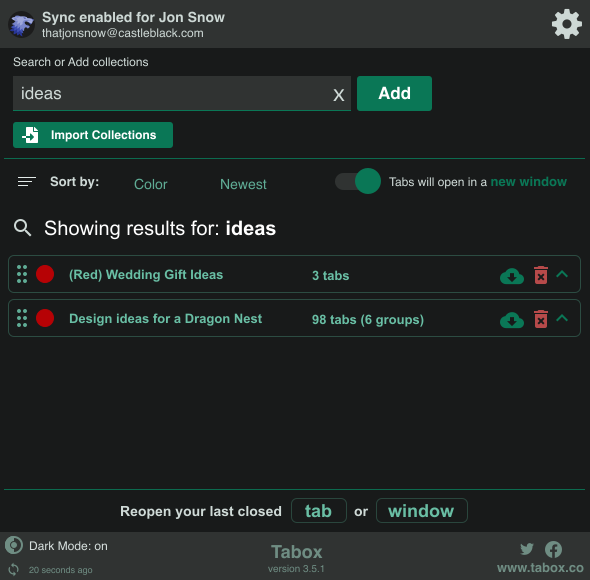Export Wedding Gift Ideas via cloud download icon

(x=512, y=276)
